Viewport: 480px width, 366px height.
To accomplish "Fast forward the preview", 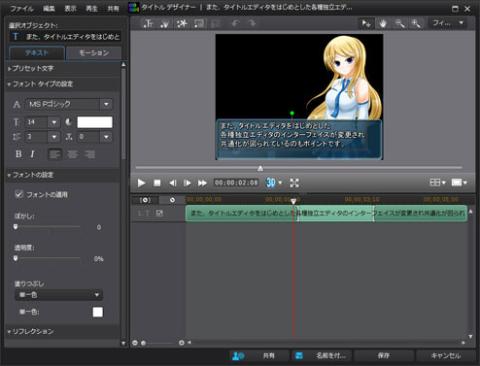I will coord(202,183).
